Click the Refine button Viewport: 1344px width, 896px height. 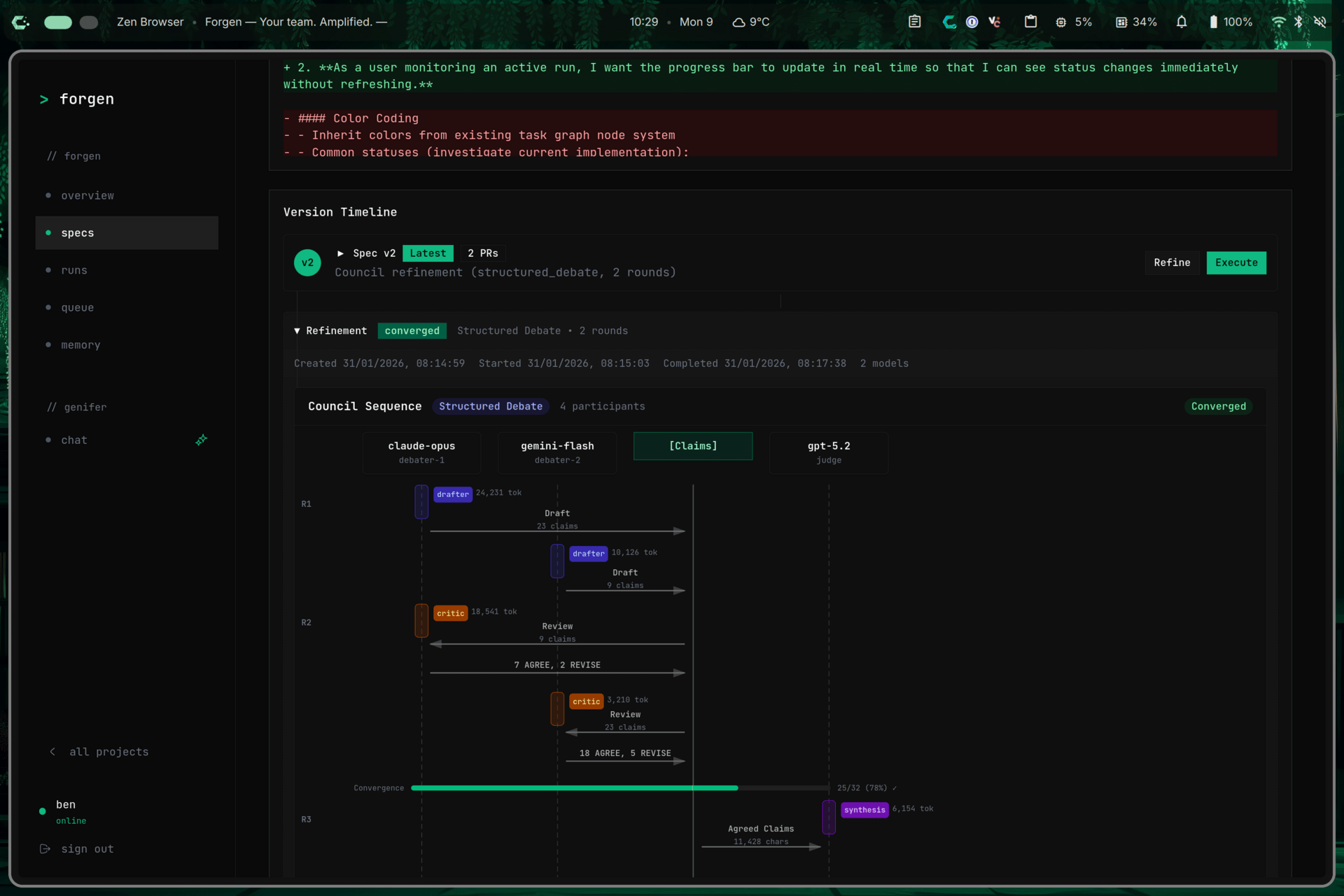click(x=1171, y=263)
